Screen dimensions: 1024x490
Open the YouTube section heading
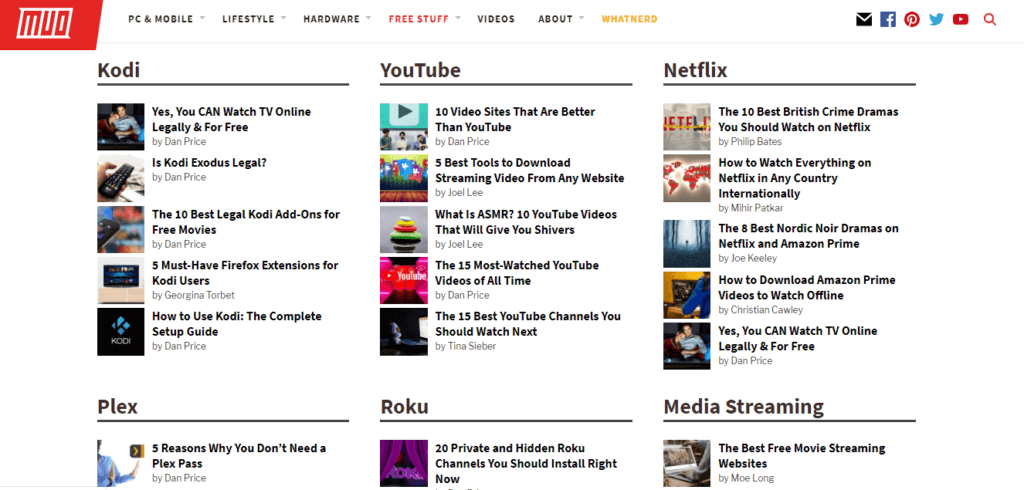coord(420,70)
